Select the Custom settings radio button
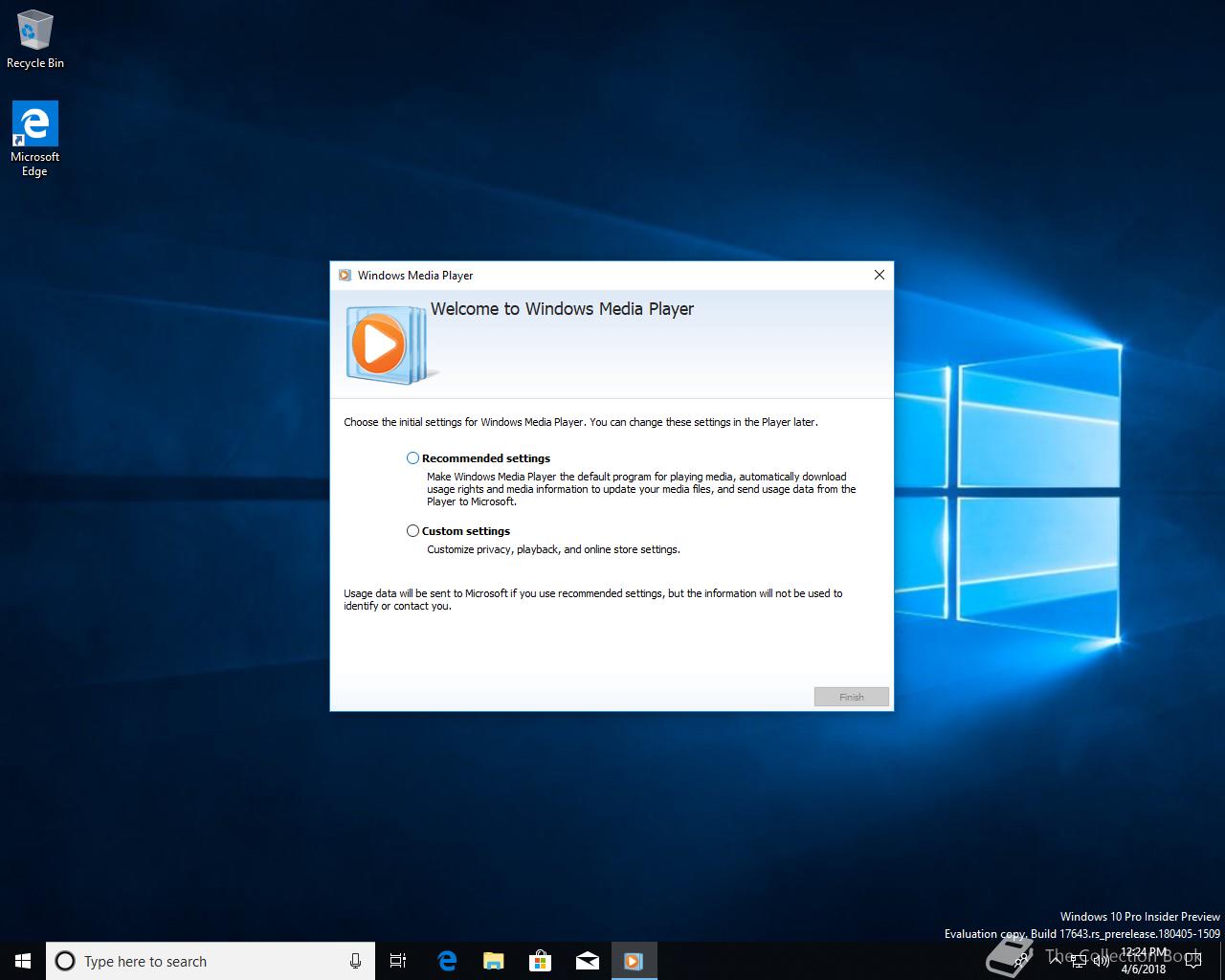The width and height of the screenshot is (1225, 980). click(413, 531)
